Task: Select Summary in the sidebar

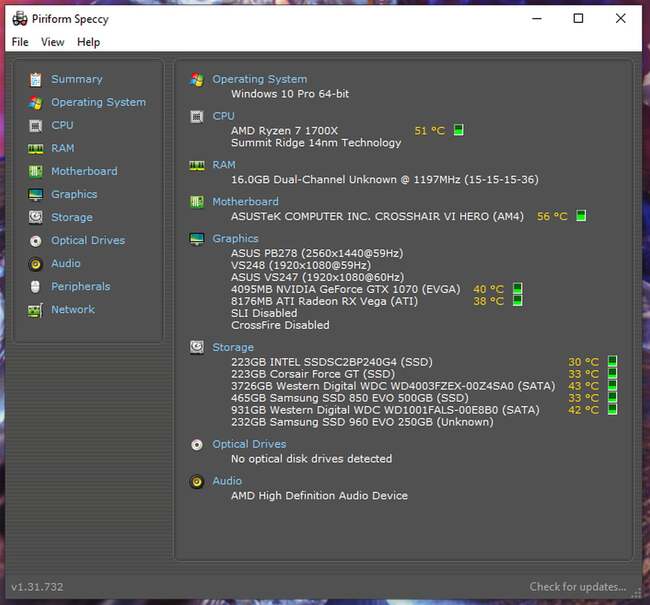Action: tap(77, 79)
